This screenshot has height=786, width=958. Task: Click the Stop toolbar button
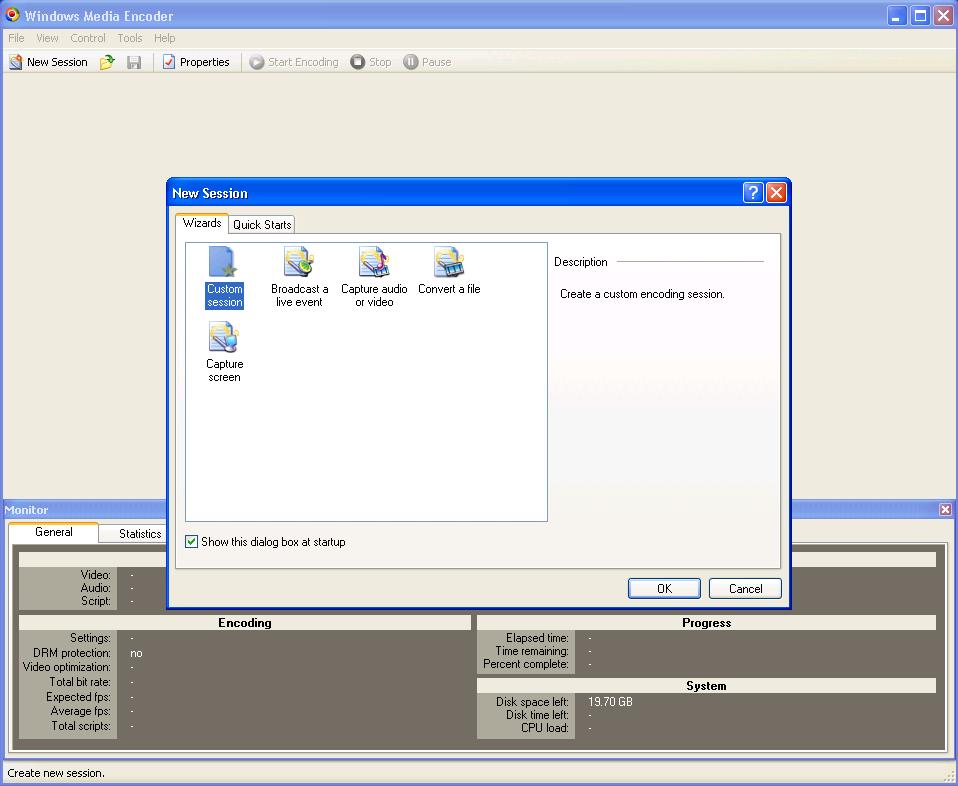click(x=371, y=62)
